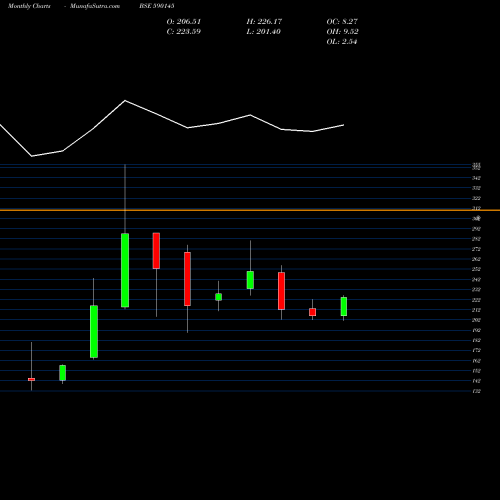This screenshot has width=500, height=500.
Task: Click the right end of the white line chart
Action: [343, 125]
